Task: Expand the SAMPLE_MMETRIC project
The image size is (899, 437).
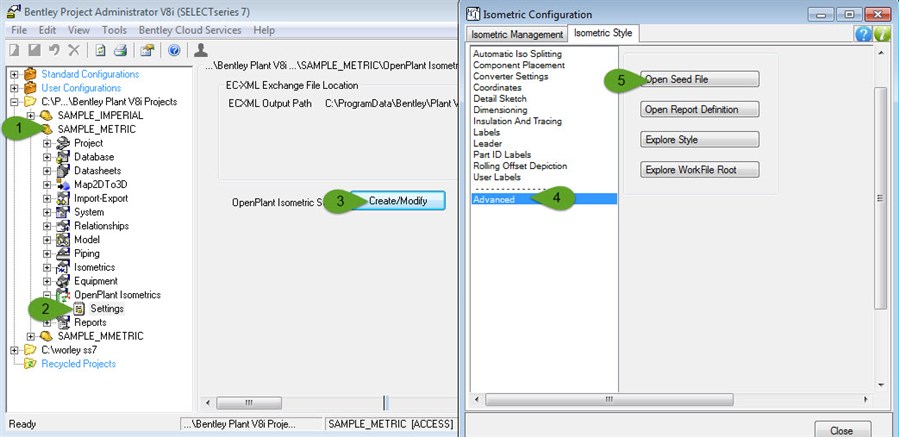Action: [31, 336]
